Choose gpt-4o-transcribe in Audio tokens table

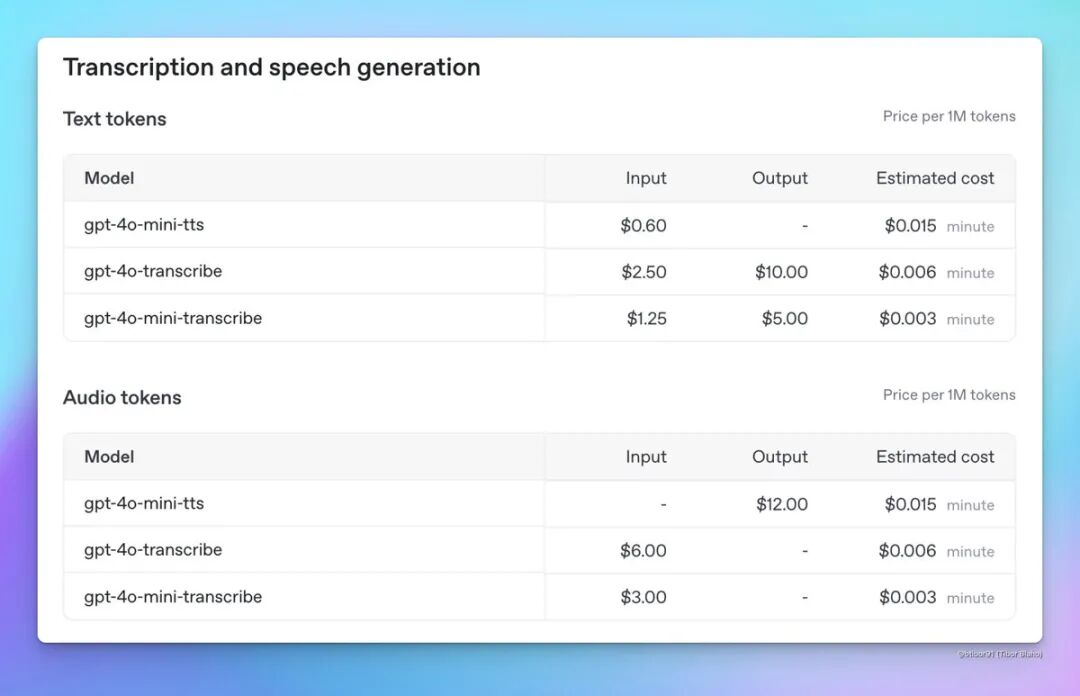click(153, 550)
